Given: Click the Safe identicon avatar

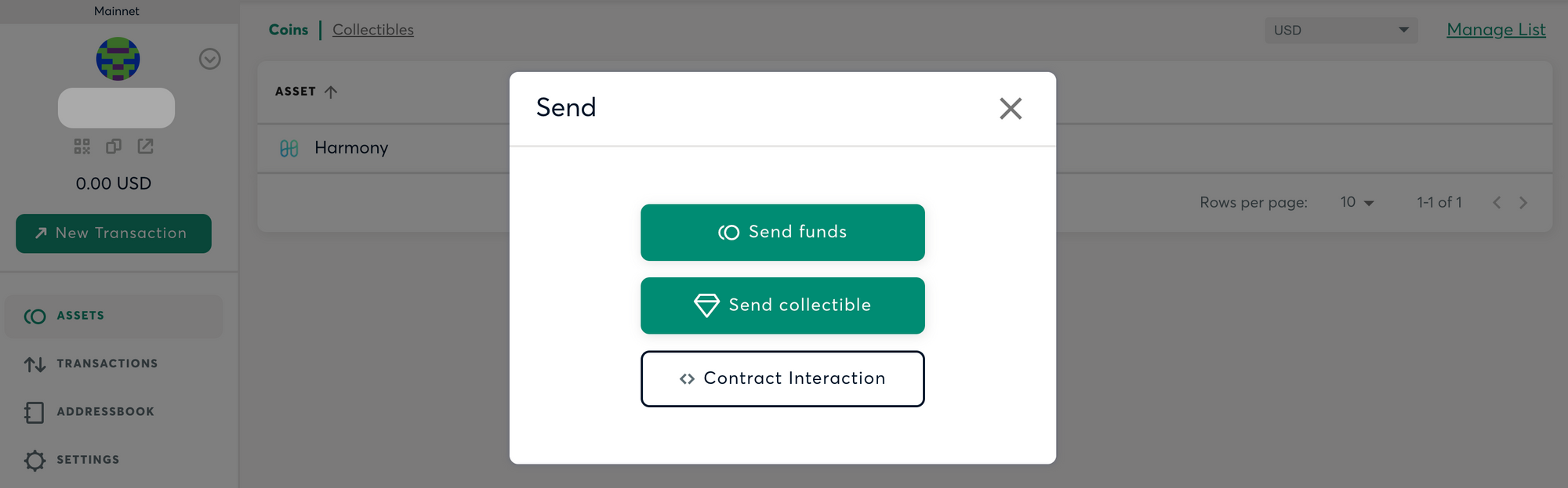Looking at the screenshot, I should (x=117, y=60).
